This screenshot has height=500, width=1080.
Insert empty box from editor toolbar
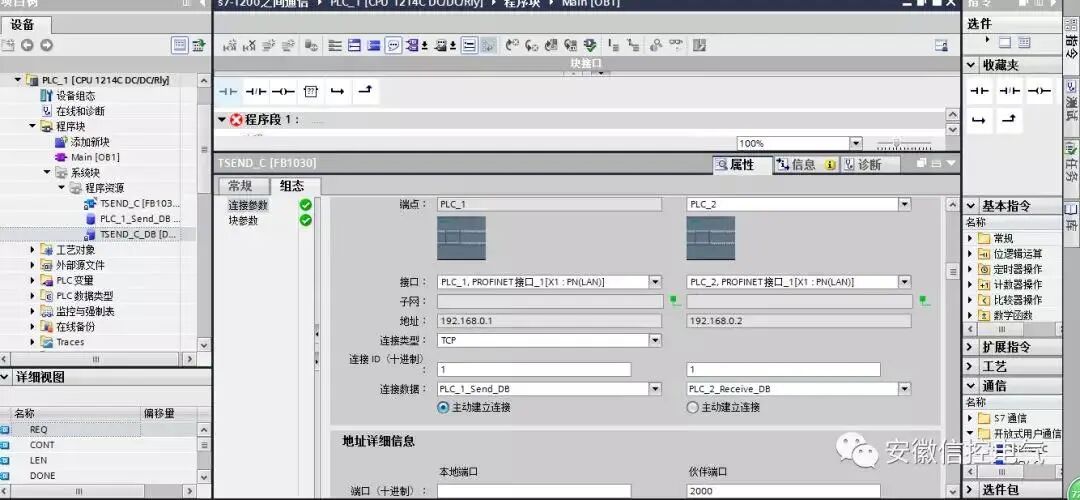311,92
